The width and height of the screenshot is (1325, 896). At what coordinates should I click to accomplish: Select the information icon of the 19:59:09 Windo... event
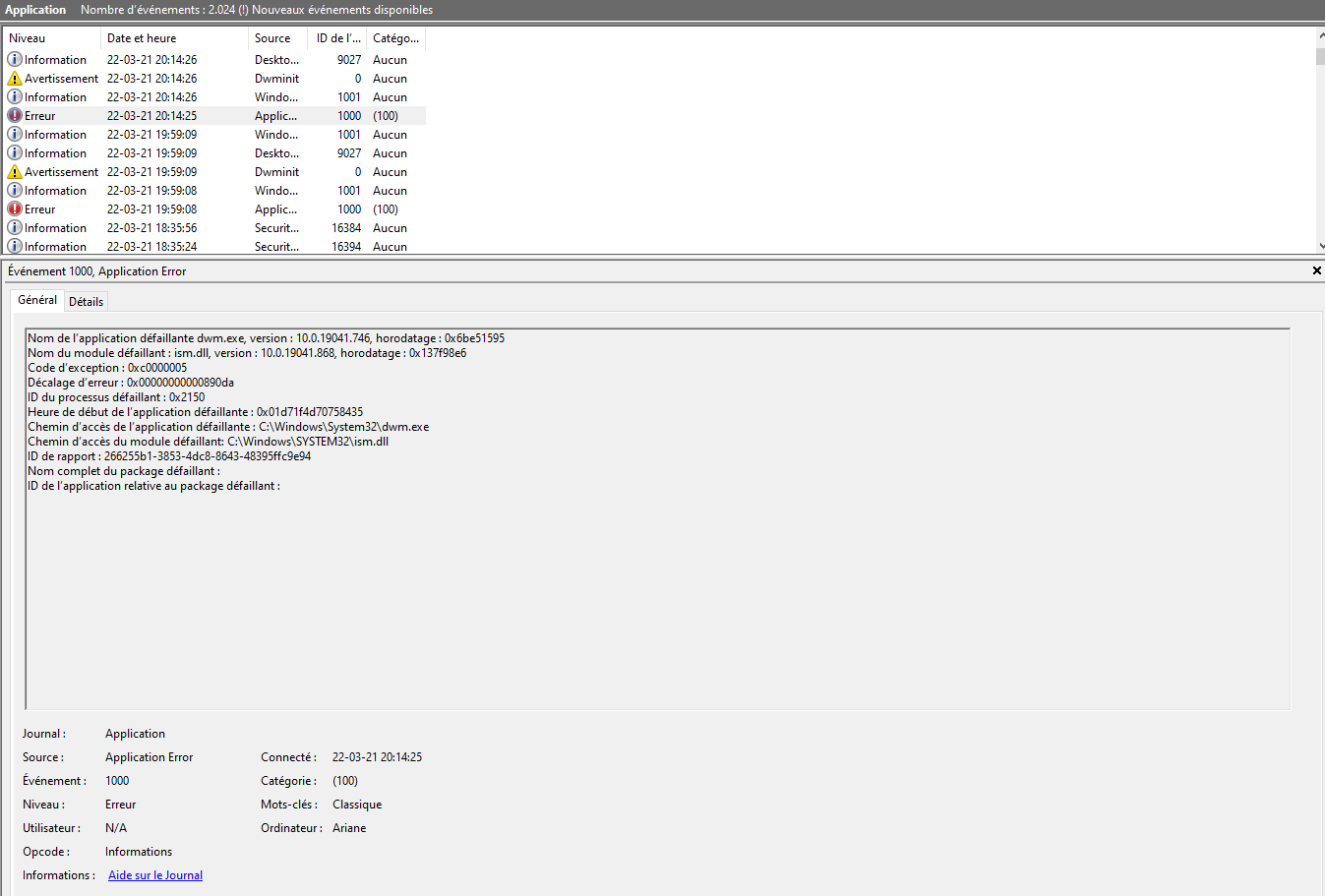point(15,135)
